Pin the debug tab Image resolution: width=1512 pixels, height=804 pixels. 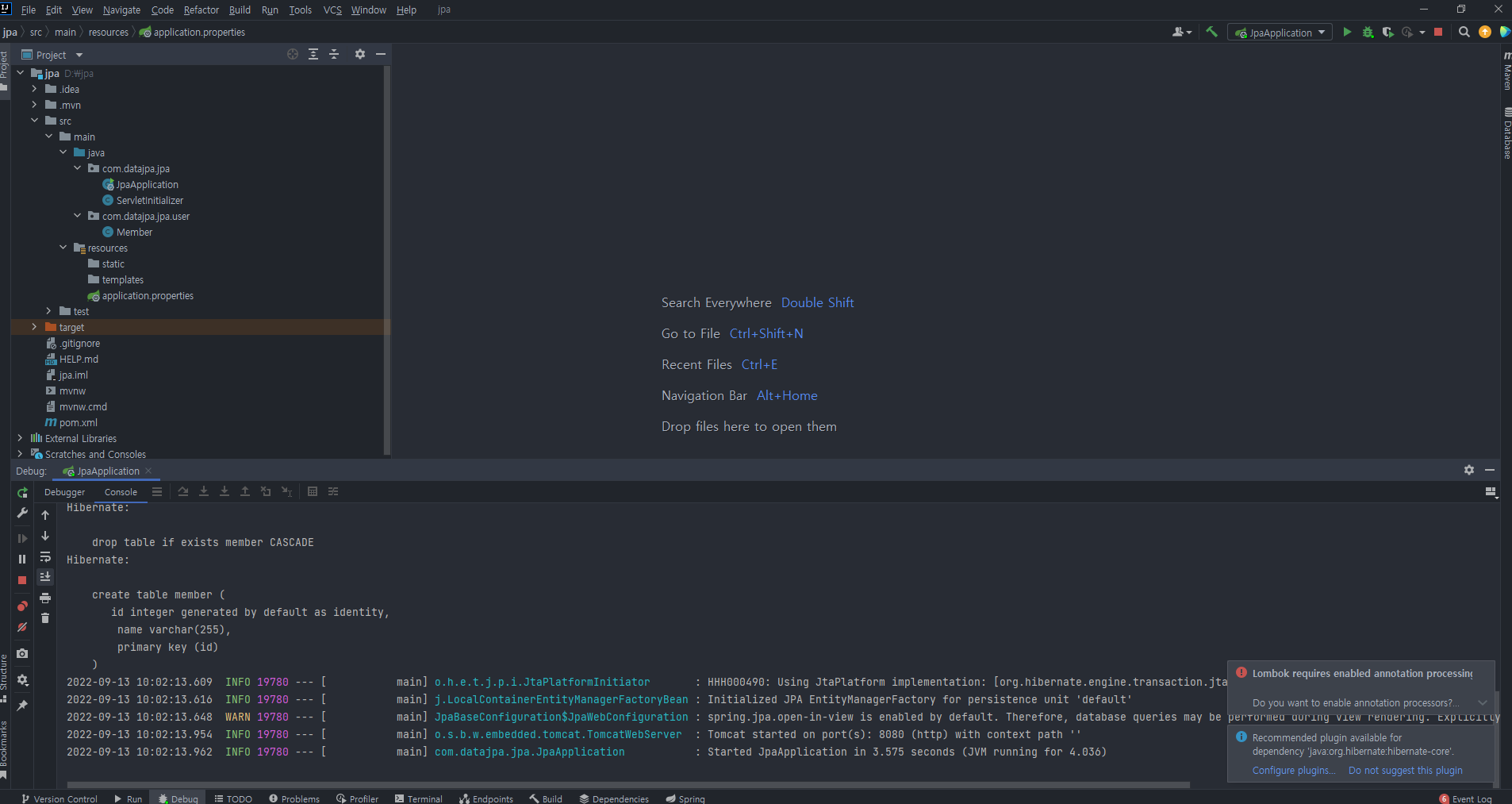click(22, 705)
